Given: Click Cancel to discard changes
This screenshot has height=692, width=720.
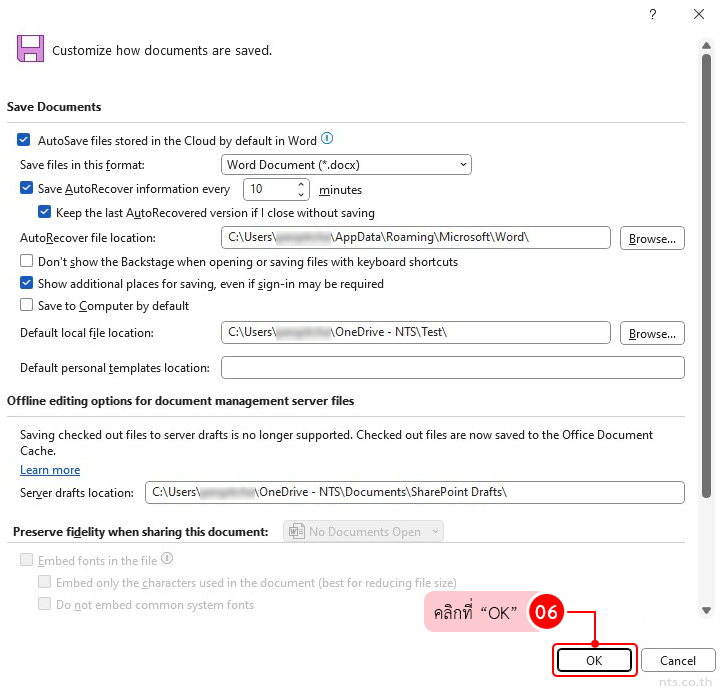Looking at the screenshot, I should tap(677, 660).
